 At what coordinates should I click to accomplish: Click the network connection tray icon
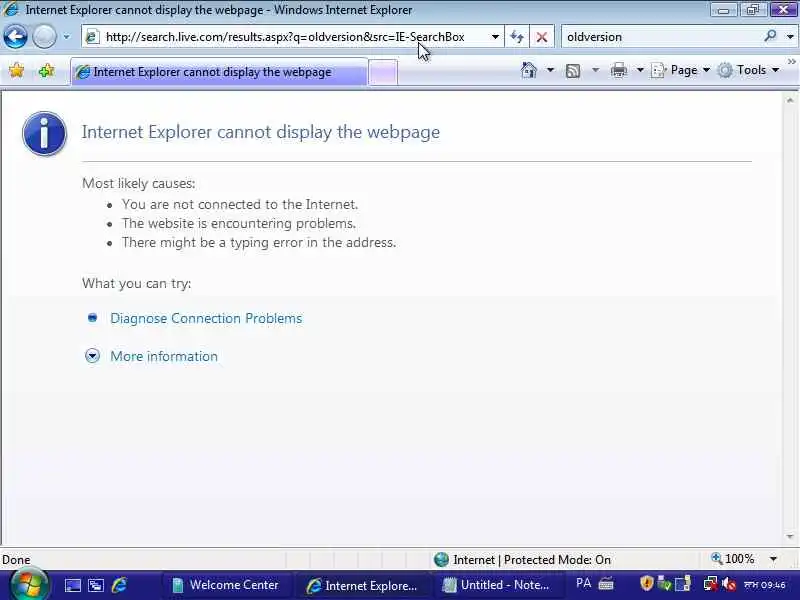pyautogui.click(x=710, y=584)
